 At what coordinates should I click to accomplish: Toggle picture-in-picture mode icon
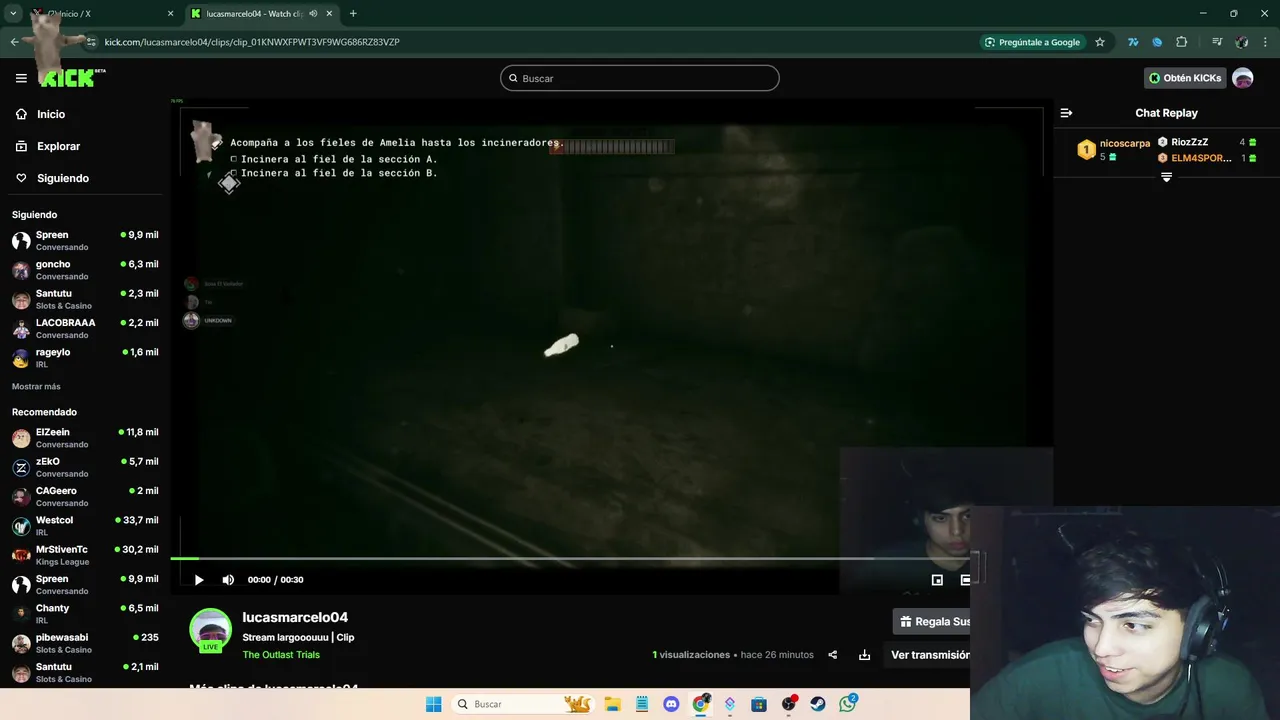[x=937, y=580]
